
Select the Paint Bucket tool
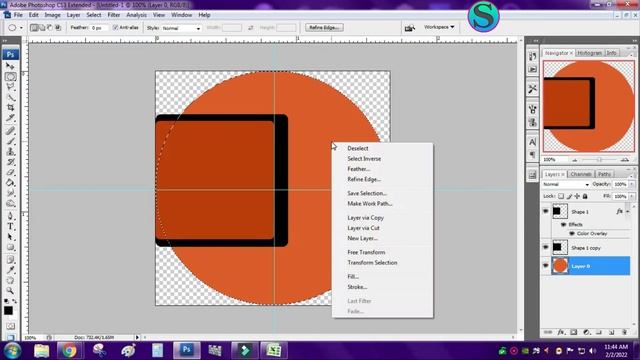click(x=10, y=182)
